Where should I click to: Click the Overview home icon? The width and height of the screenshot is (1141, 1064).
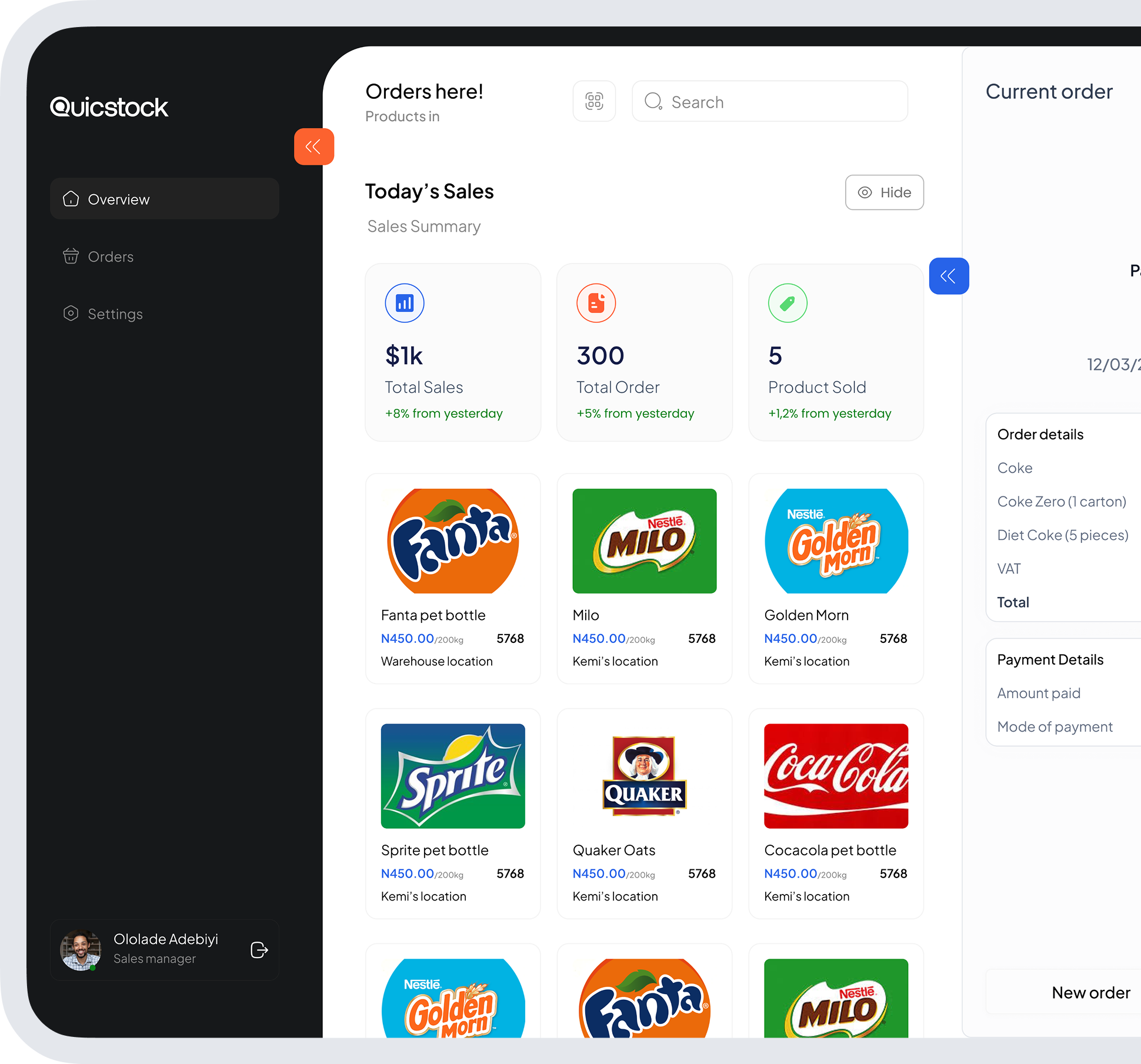[x=71, y=199]
